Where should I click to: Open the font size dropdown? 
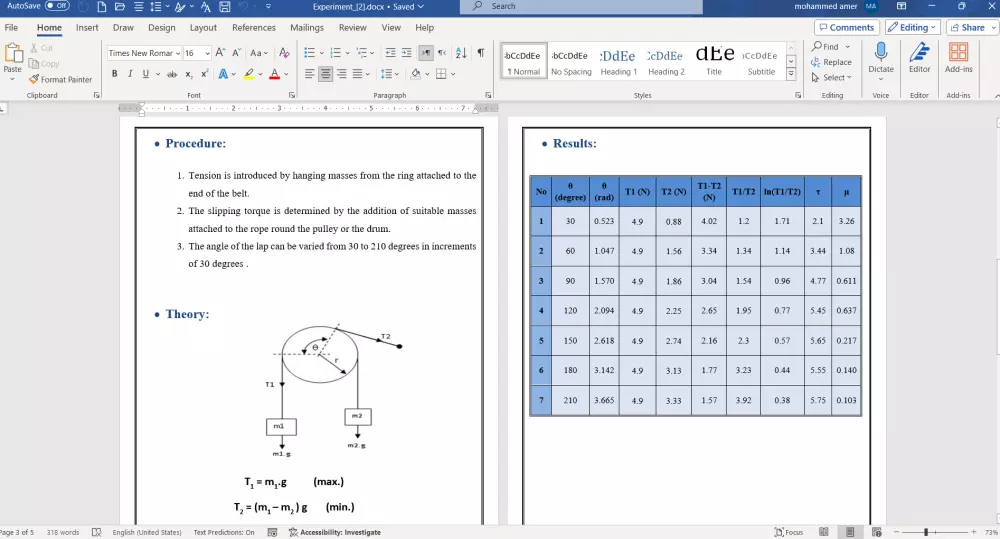pos(207,53)
